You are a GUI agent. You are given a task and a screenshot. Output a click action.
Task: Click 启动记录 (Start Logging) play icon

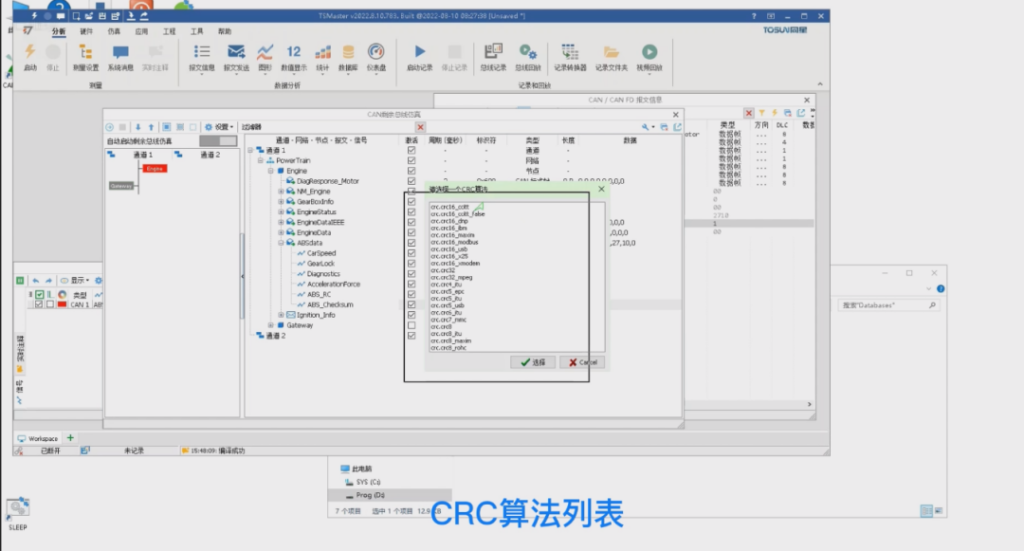click(420, 56)
